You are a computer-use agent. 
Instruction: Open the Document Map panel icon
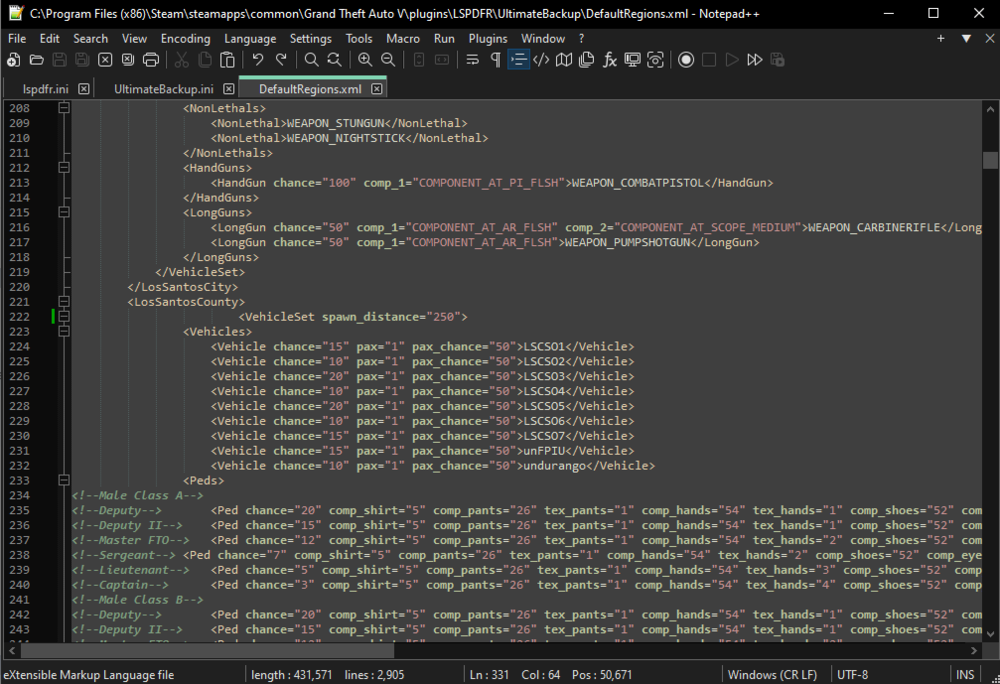point(563,60)
